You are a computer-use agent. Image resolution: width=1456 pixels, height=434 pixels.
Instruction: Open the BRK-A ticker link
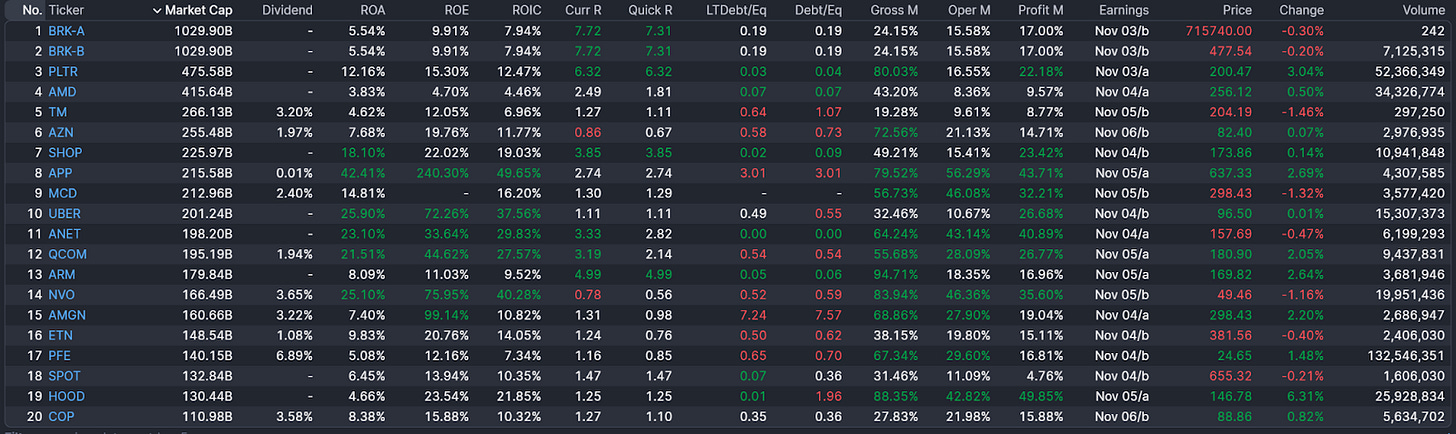click(66, 31)
